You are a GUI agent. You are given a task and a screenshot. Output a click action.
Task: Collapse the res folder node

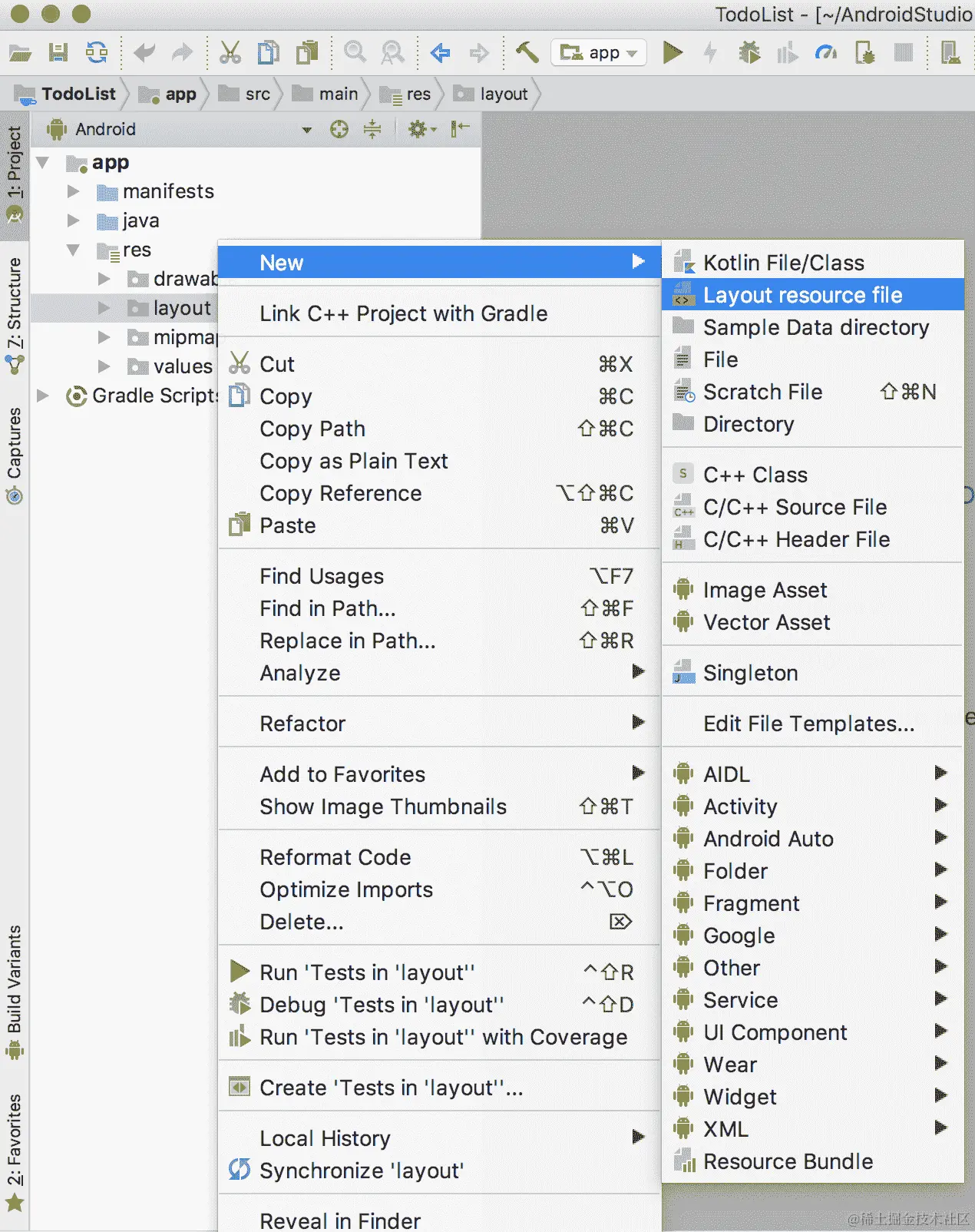[74, 250]
